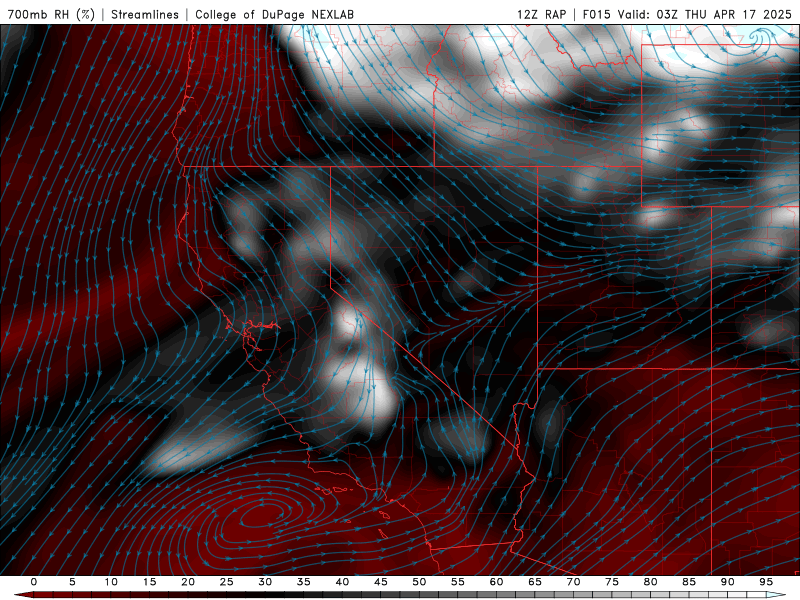This screenshot has width=800, height=600.
Task: Click the 70 label on the legend
Action: click(573, 582)
